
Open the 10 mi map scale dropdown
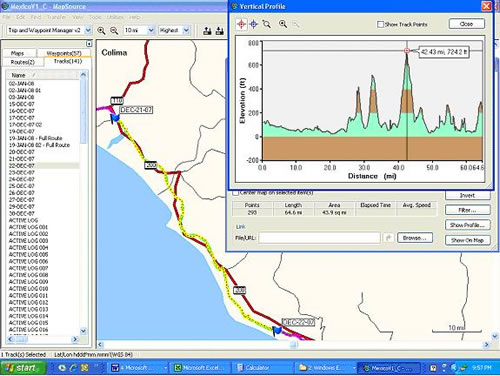(x=151, y=30)
